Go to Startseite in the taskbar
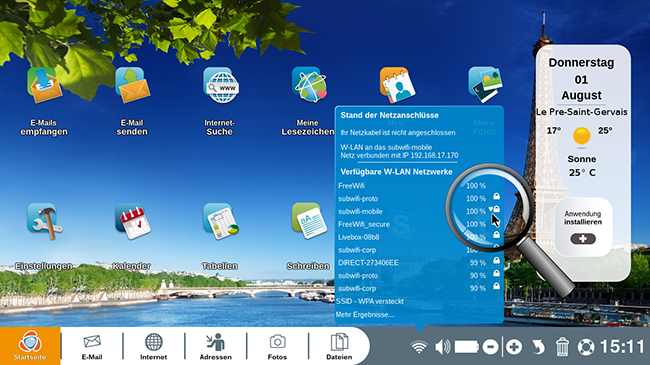The width and height of the screenshot is (650, 365). coord(30,346)
